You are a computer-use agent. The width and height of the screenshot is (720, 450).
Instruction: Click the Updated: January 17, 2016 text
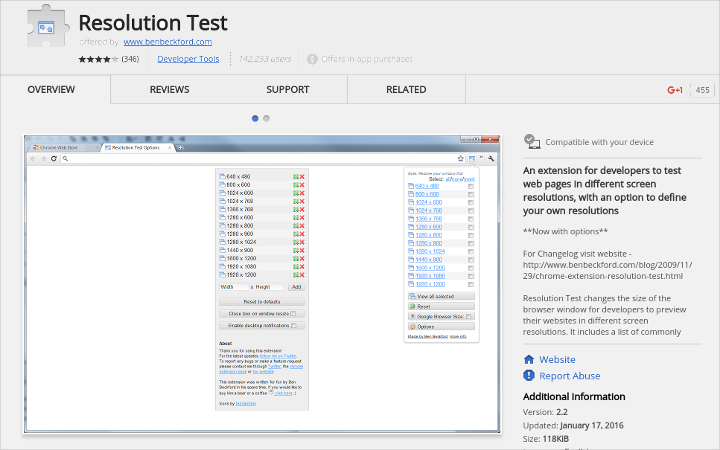click(x=573, y=425)
